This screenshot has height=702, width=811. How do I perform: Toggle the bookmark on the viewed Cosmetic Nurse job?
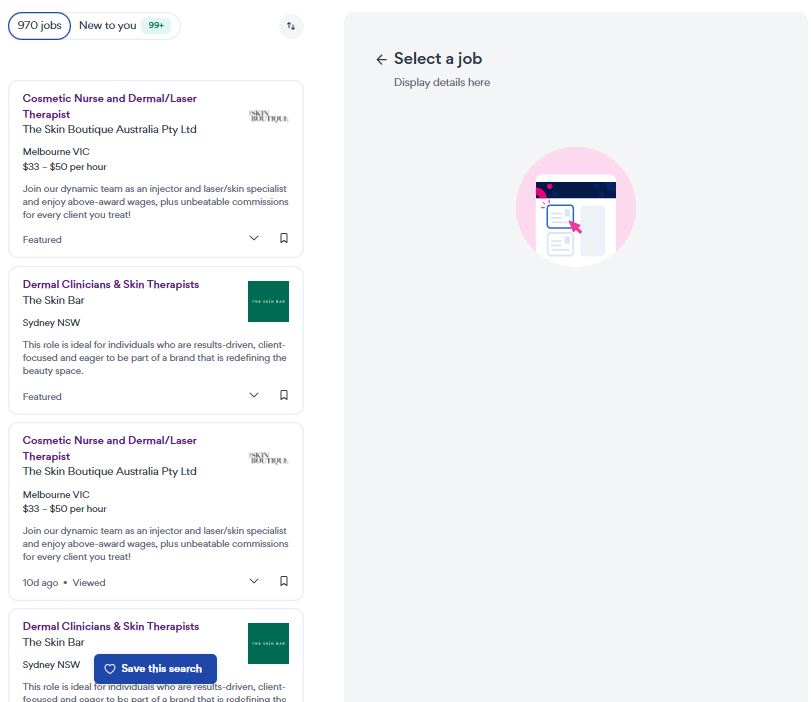pyautogui.click(x=283, y=580)
